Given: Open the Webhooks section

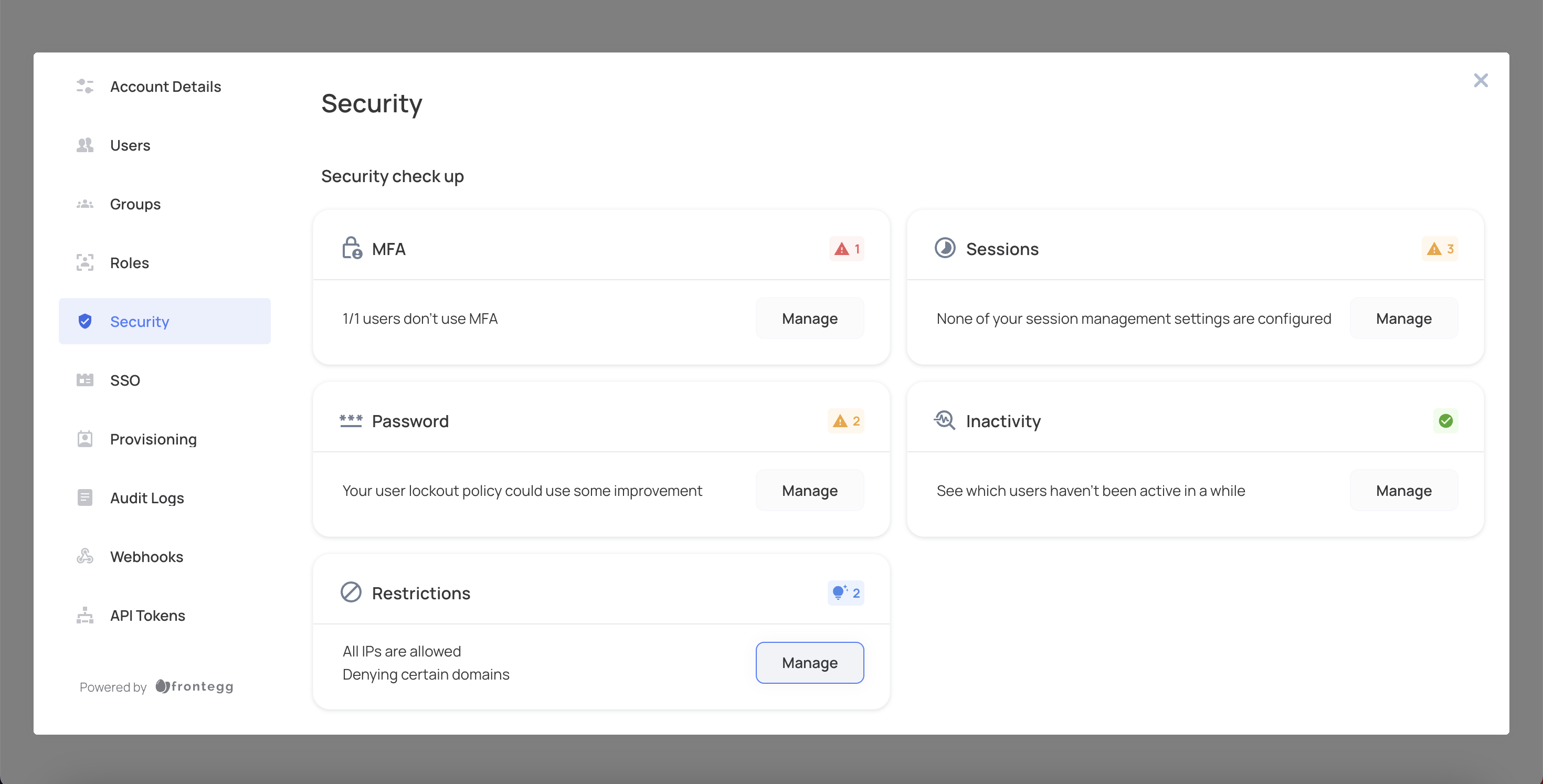Looking at the screenshot, I should tap(146, 556).
